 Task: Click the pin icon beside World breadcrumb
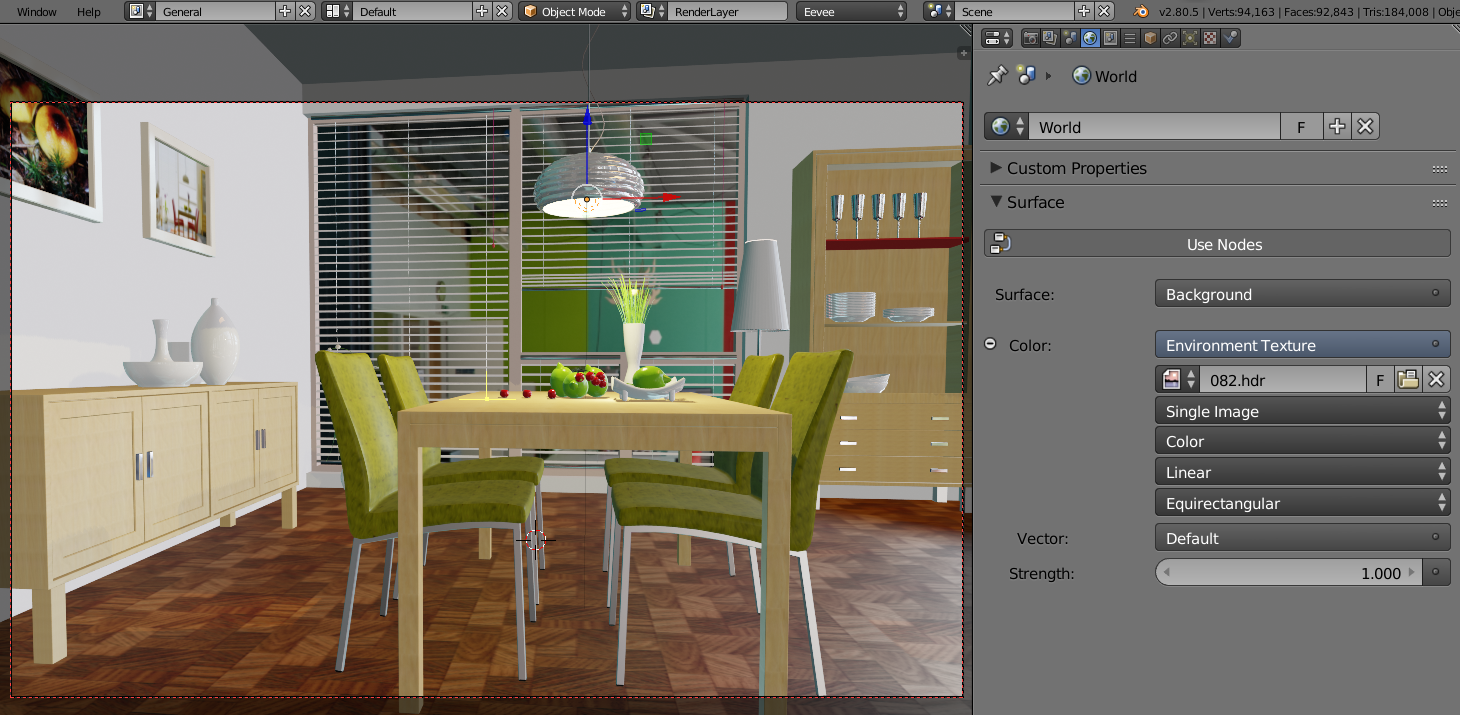click(997, 76)
